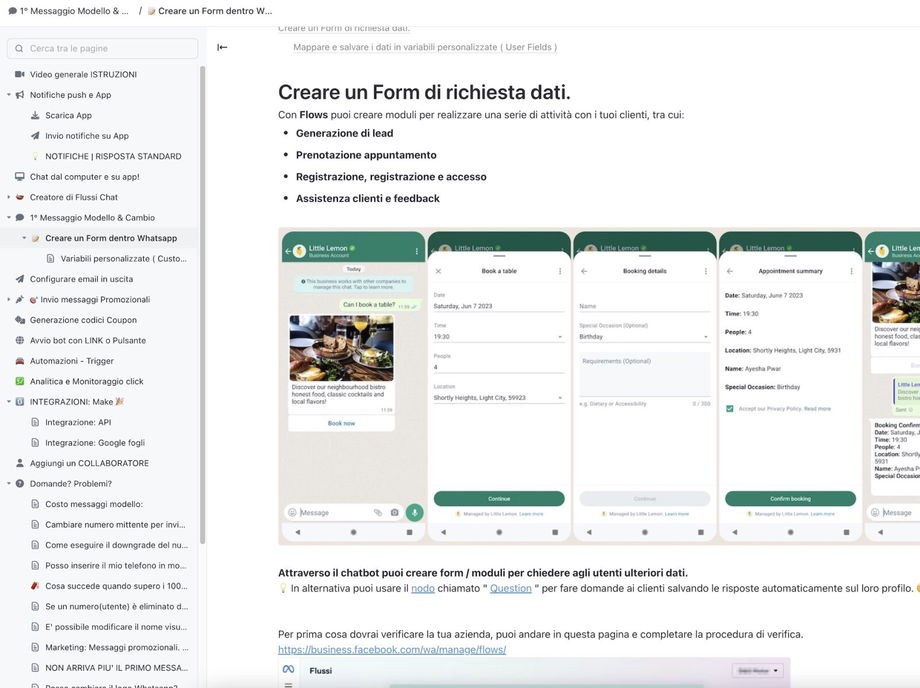Image resolution: width=920 pixels, height=688 pixels.
Task: Click speech bubble icon beside 1° Messaggio Modello
Action: coord(20,218)
